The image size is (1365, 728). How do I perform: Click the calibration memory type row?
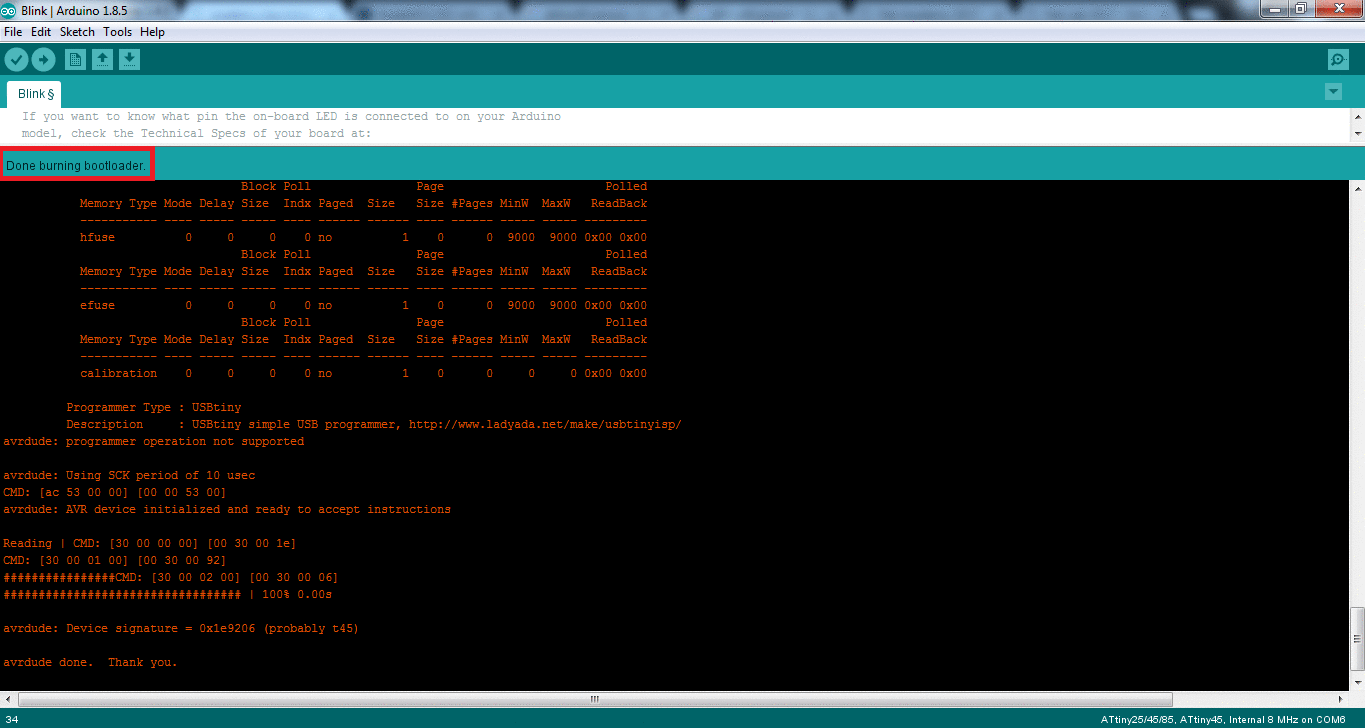pos(363,373)
